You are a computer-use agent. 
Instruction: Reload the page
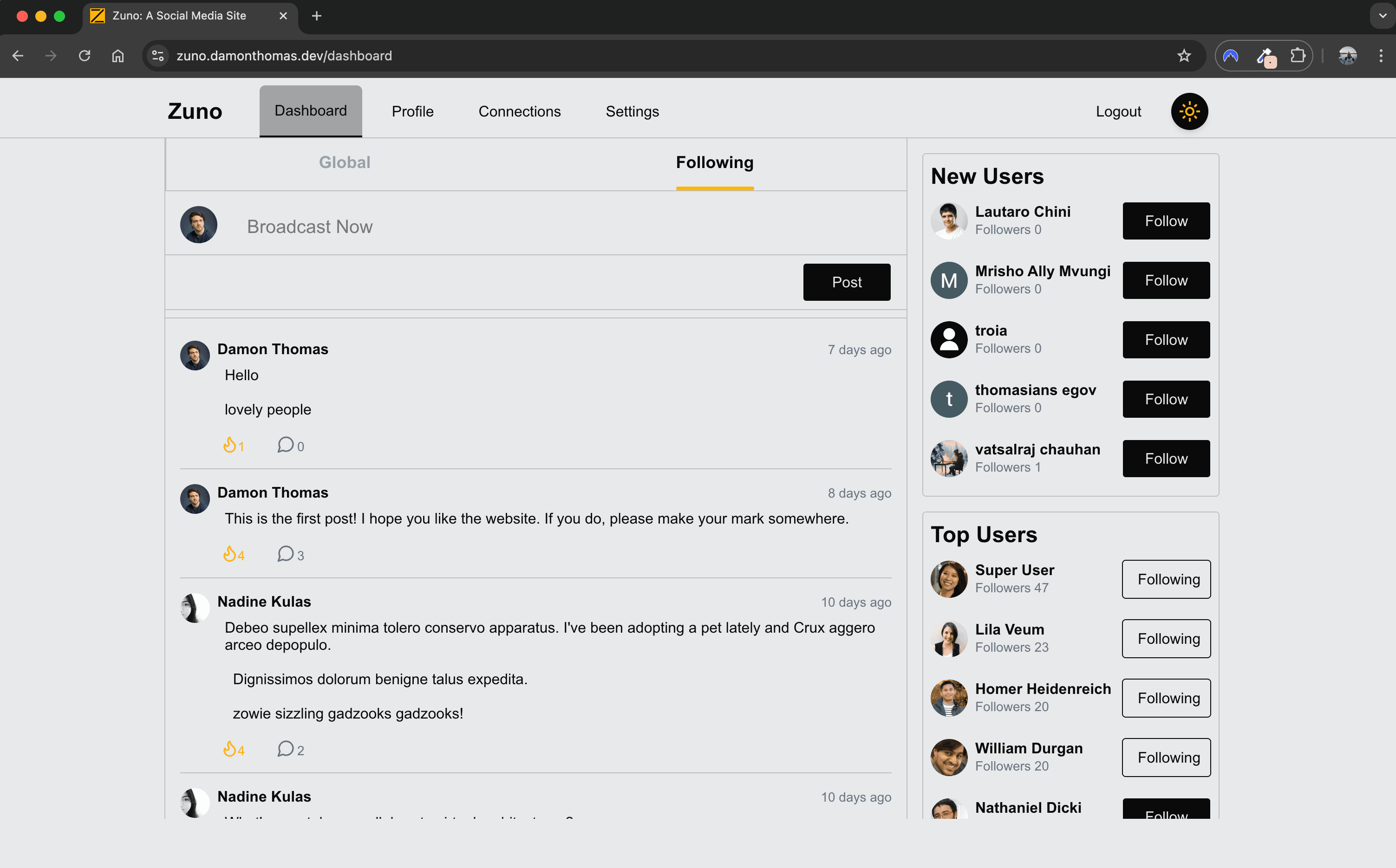coord(85,56)
